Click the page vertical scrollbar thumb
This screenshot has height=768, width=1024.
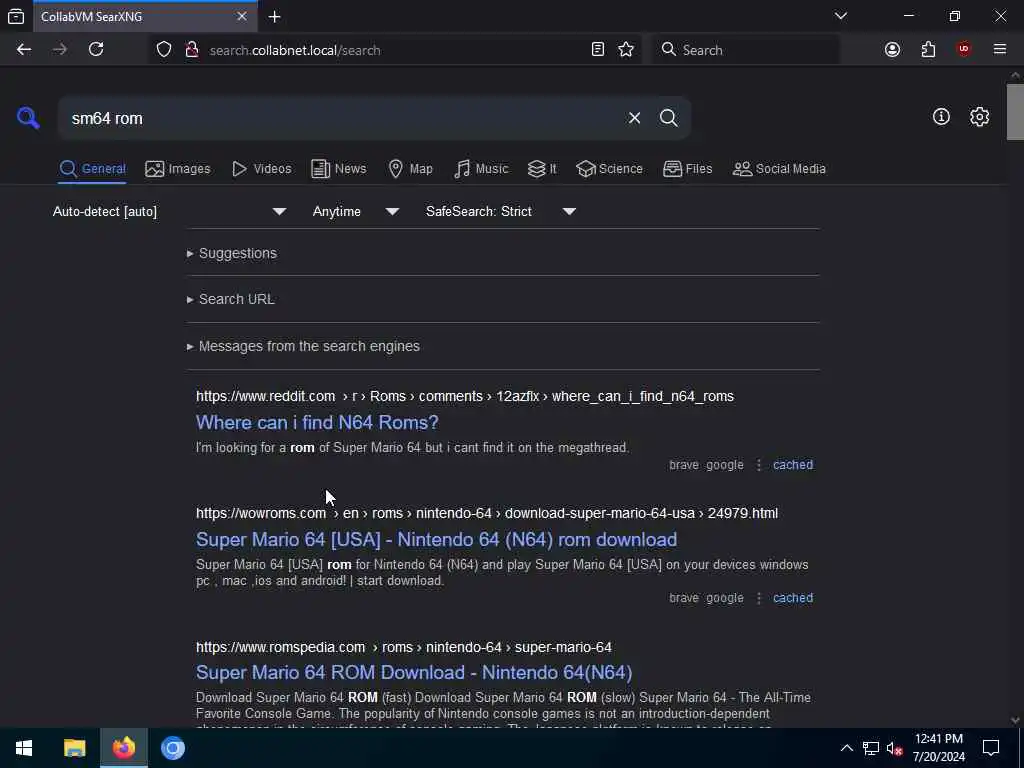coord(1015,112)
